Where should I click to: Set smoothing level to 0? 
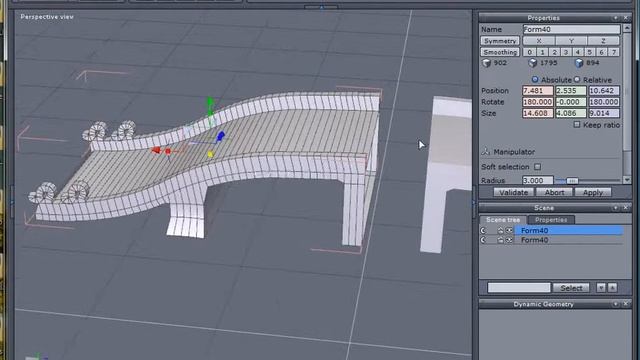529,52
